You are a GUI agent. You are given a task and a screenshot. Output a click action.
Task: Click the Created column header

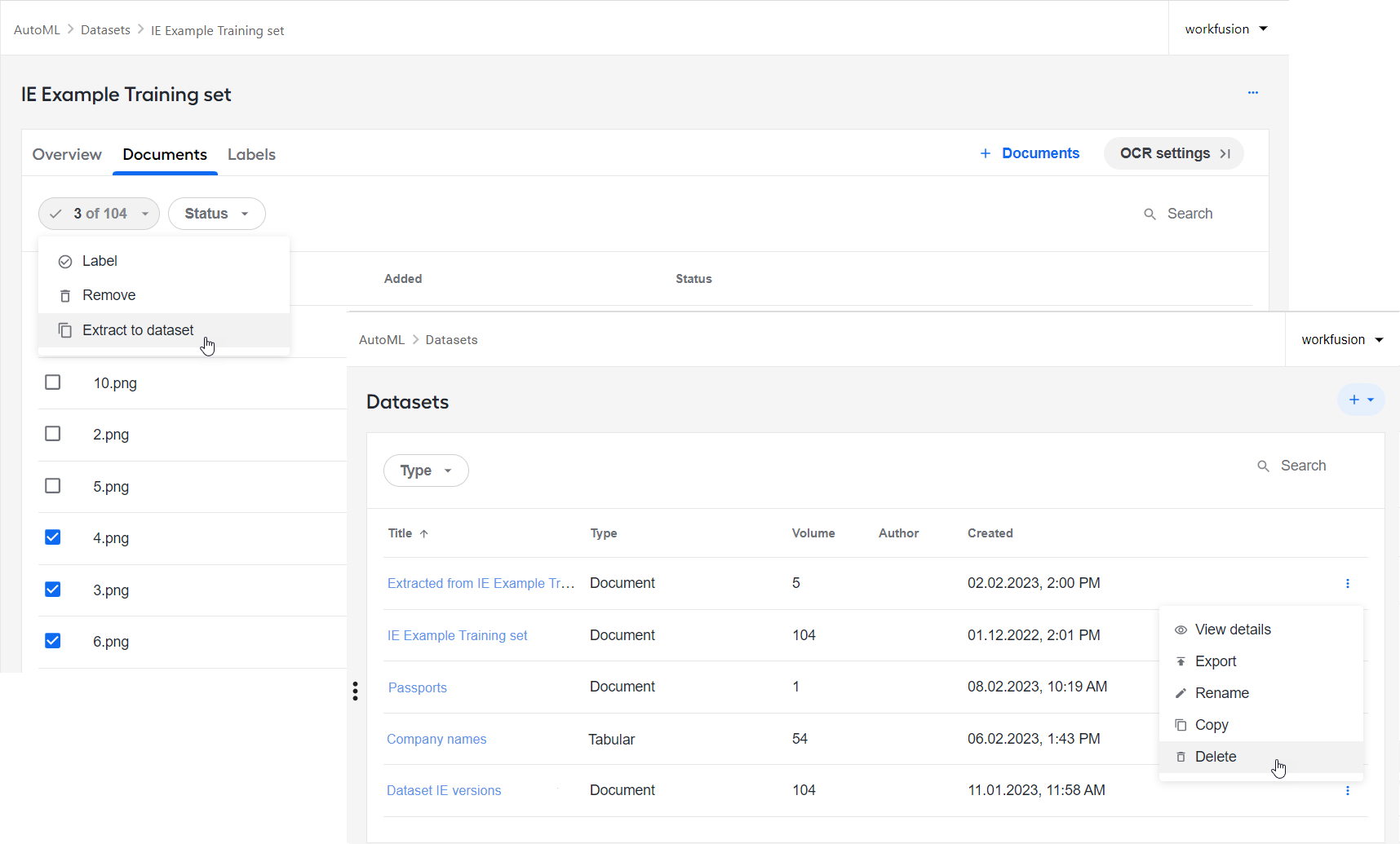click(990, 533)
